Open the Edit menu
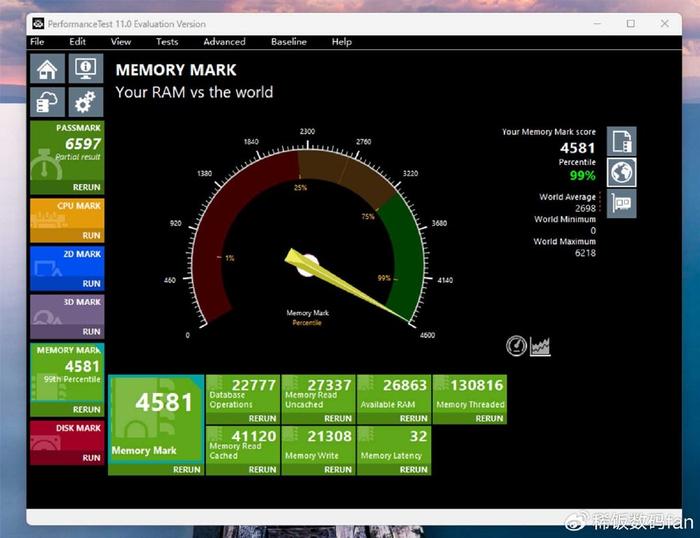Screen dimensions: 700x538 point(77,42)
